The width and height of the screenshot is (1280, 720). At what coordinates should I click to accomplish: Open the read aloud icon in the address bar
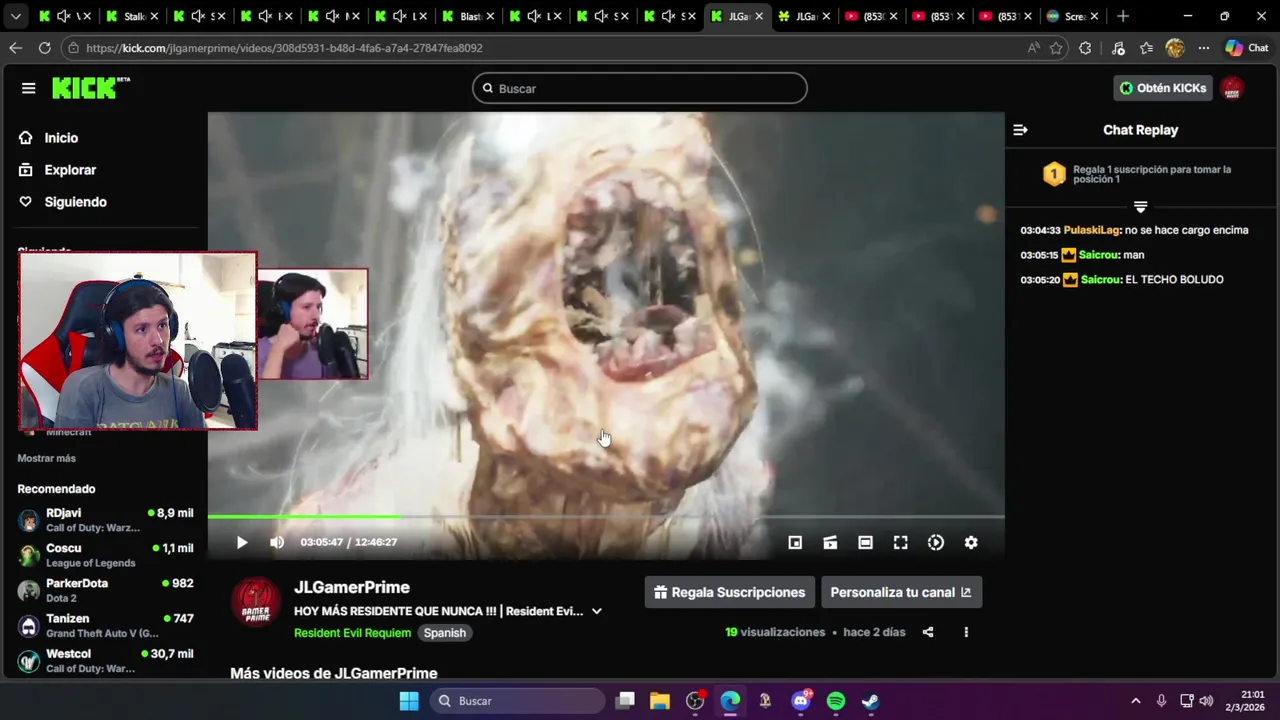pyautogui.click(x=1033, y=48)
